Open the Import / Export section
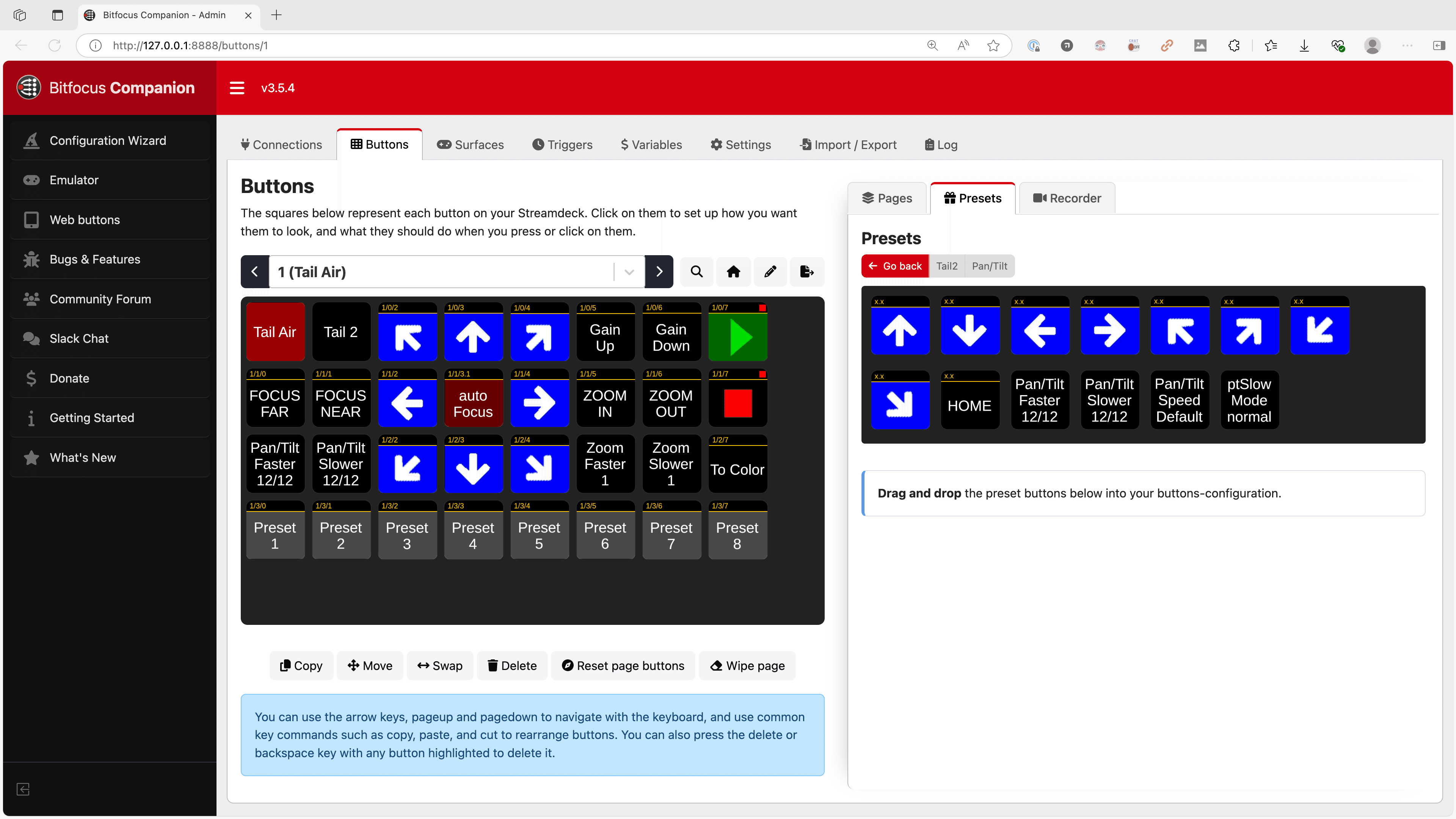 click(x=848, y=145)
